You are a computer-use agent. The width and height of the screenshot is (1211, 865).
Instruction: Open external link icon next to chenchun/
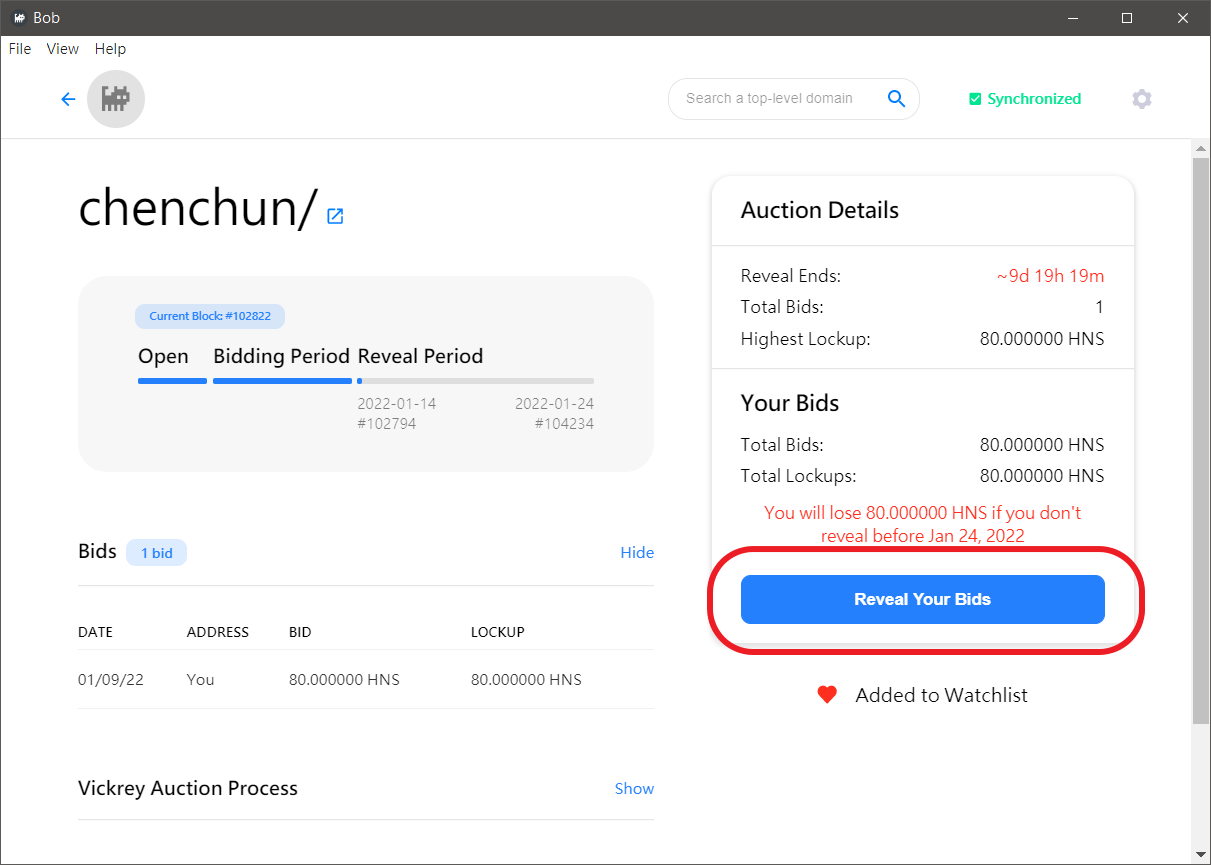tap(335, 216)
